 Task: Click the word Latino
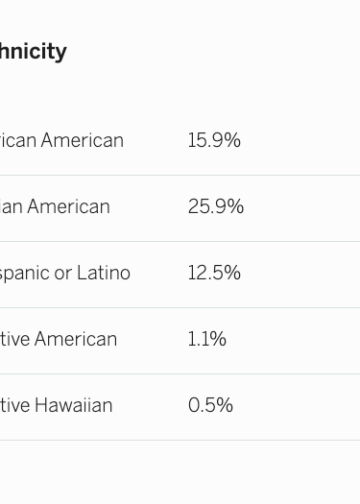[103, 273]
